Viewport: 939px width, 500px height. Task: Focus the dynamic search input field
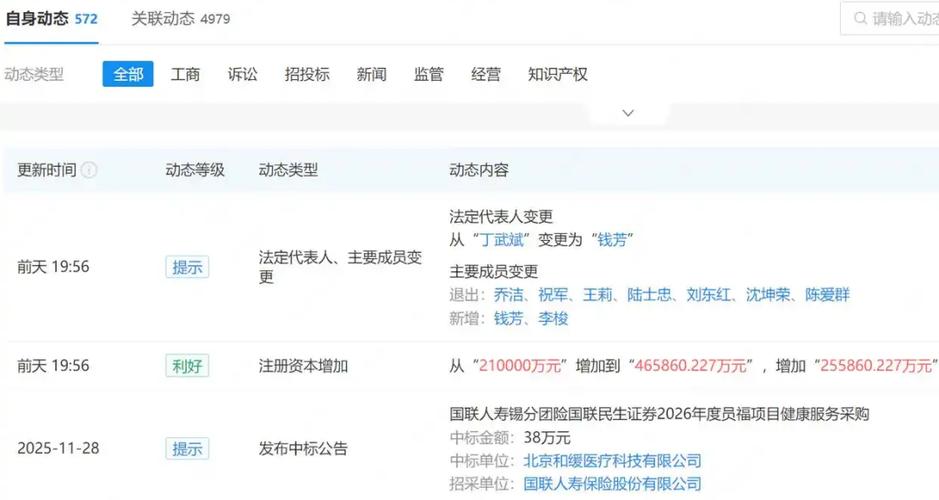[x=890, y=19]
